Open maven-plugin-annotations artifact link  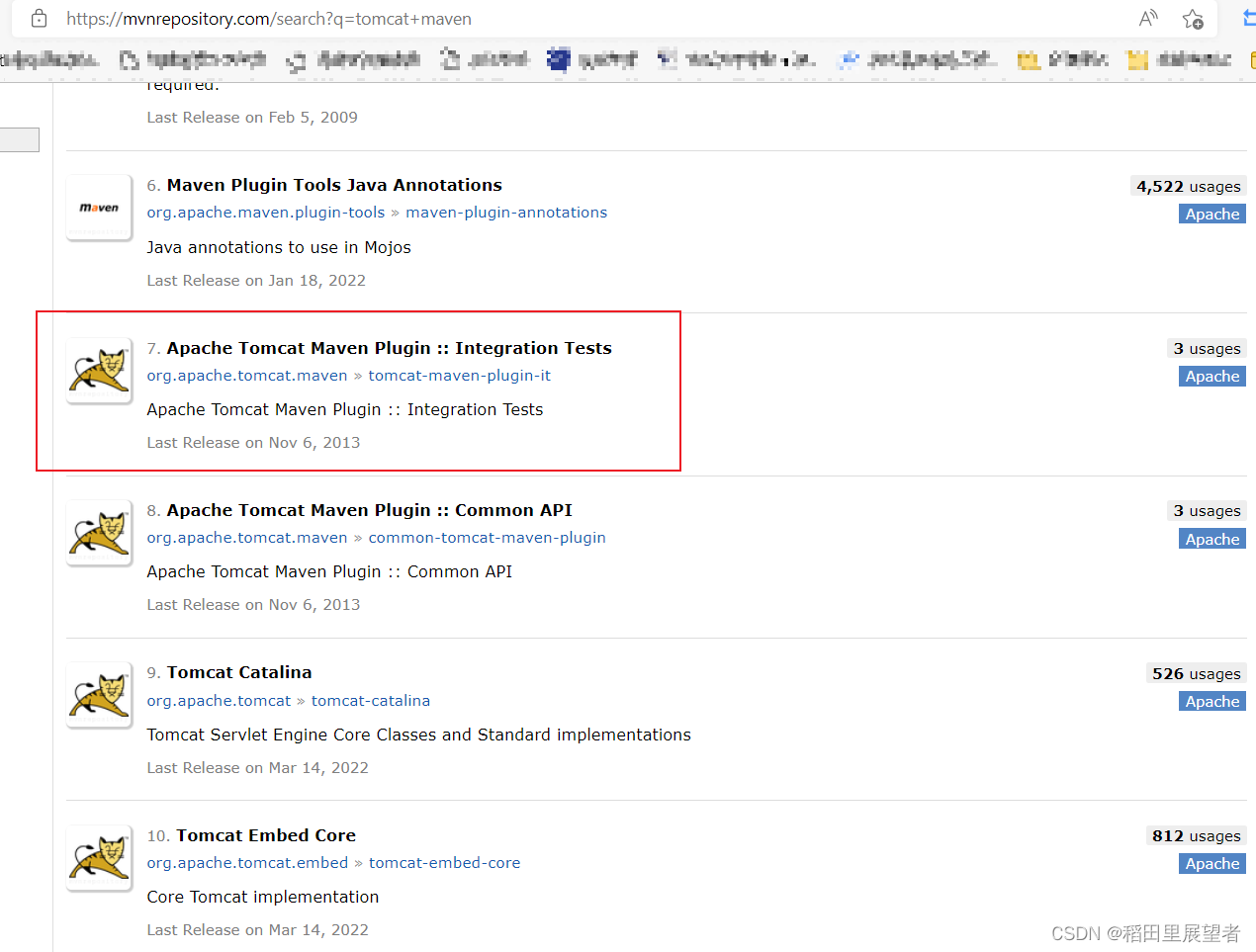coord(506,213)
